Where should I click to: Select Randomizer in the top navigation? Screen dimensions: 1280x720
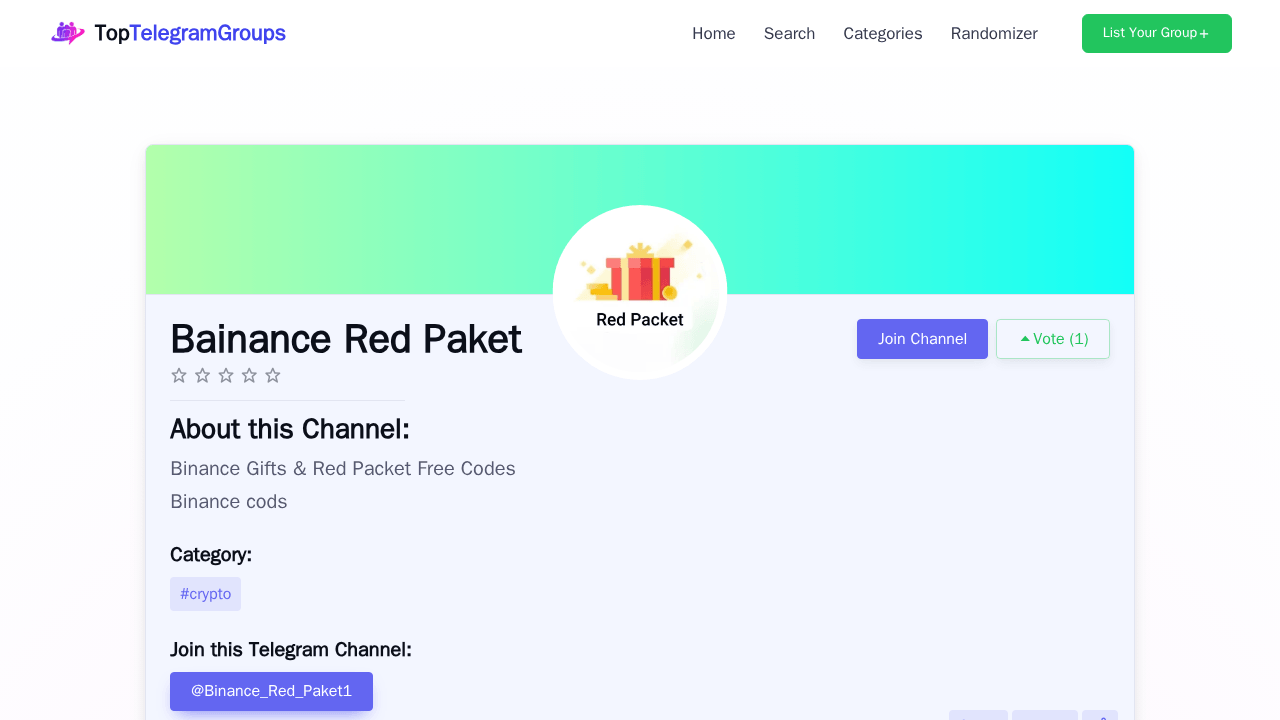(994, 33)
